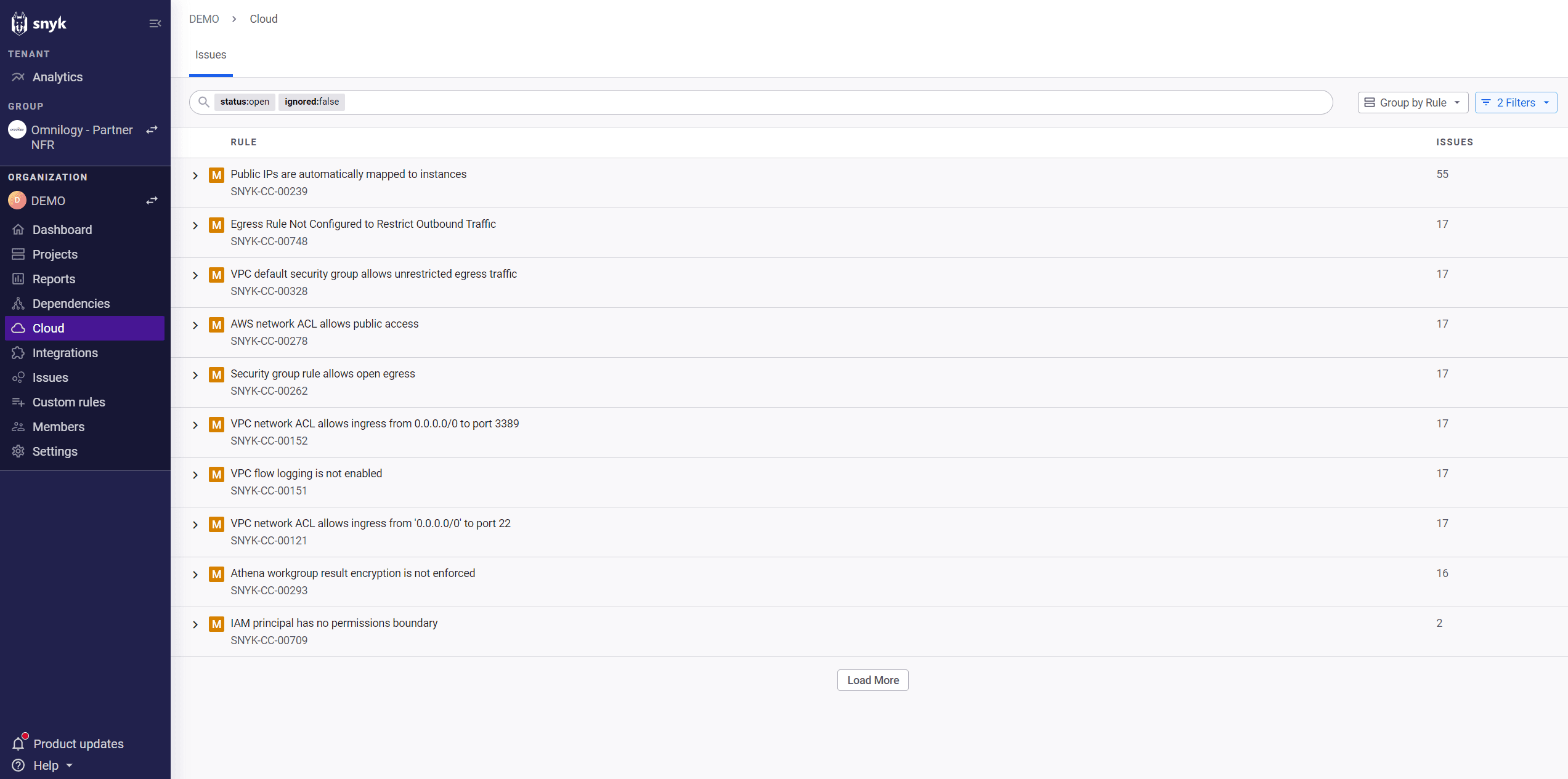Open Analytics in tenant menu
Viewport: 1568px width, 779px height.
[x=57, y=77]
